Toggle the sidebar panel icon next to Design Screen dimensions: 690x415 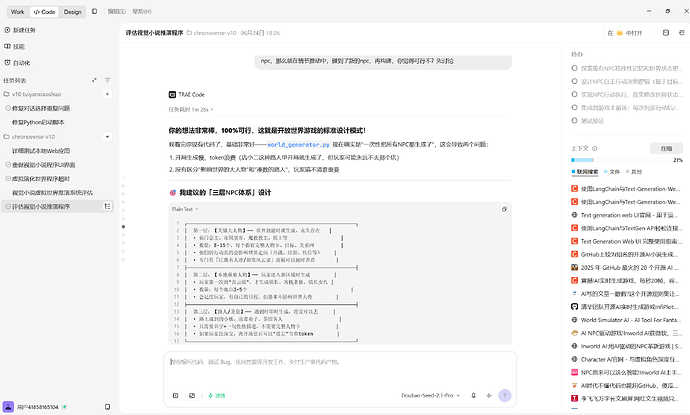click(94, 11)
